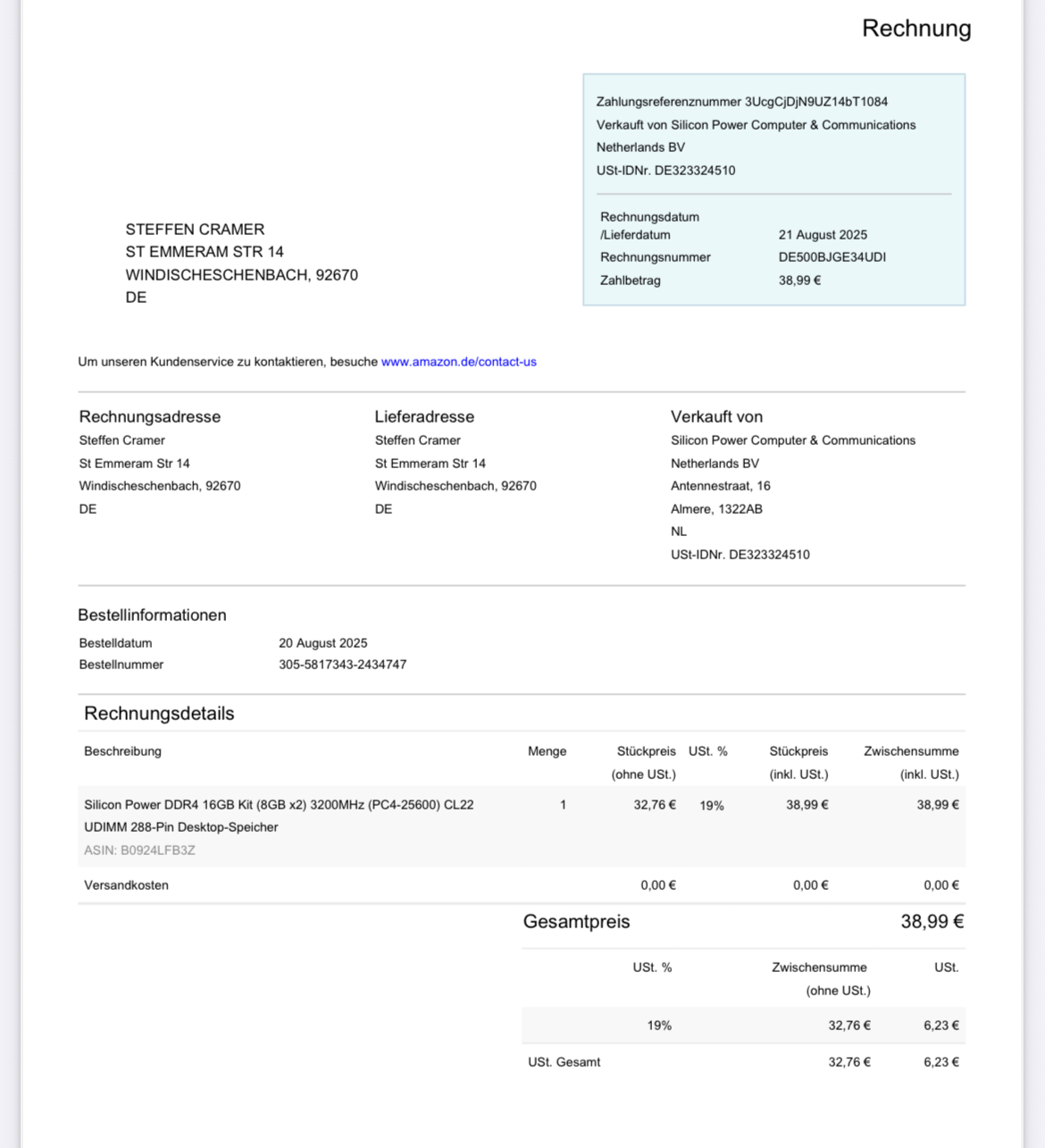Open the www.amazon.de/contact-us link

458,362
